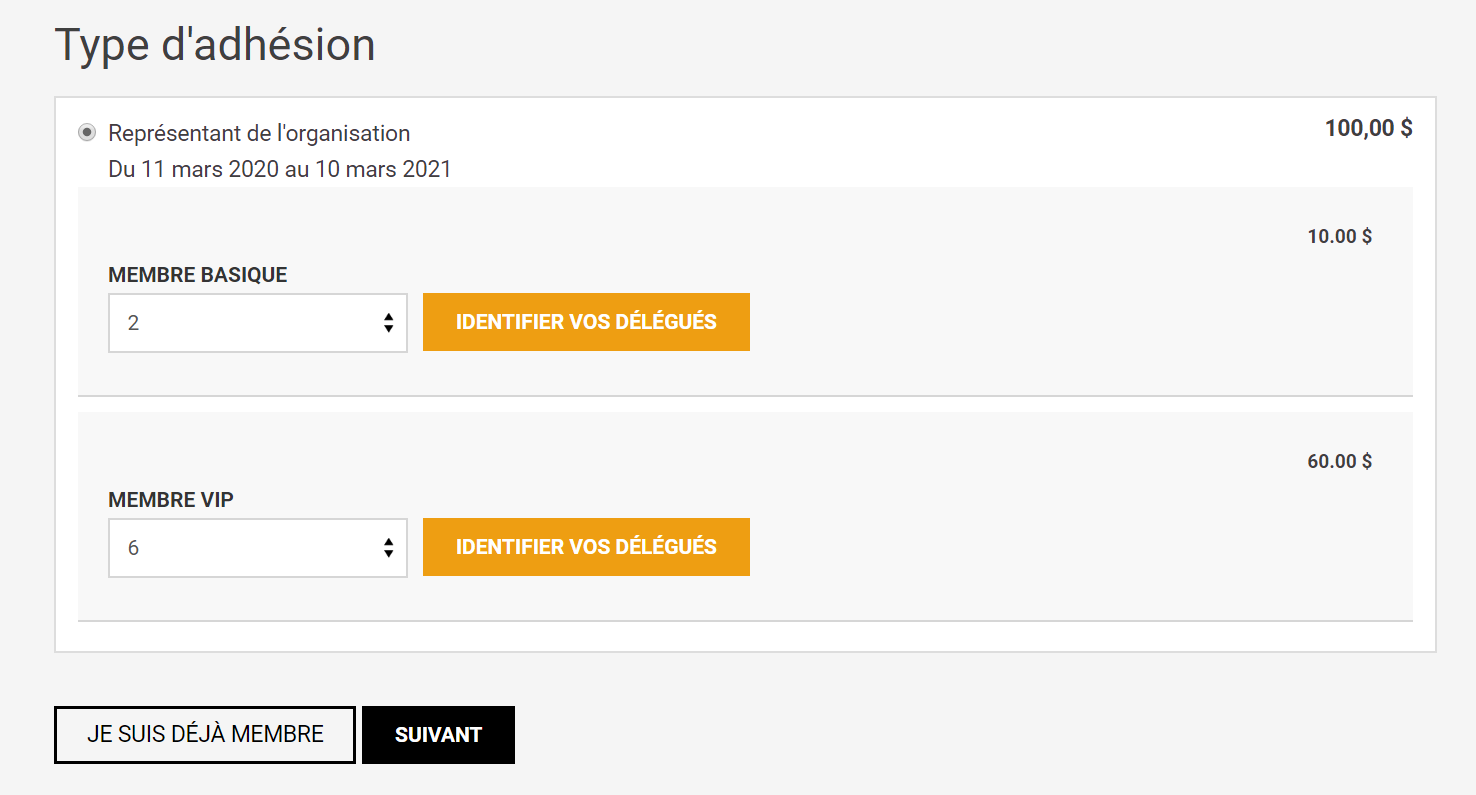
Task: Click the MEMBRE BASIQUE field label
Action: (x=198, y=275)
